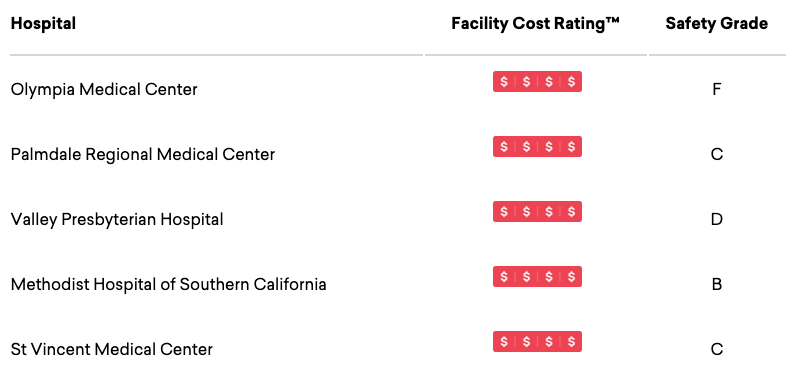Click Olympia Medical Center's cost rating icon
Viewport: 796px width, 378px height.
click(x=537, y=82)
